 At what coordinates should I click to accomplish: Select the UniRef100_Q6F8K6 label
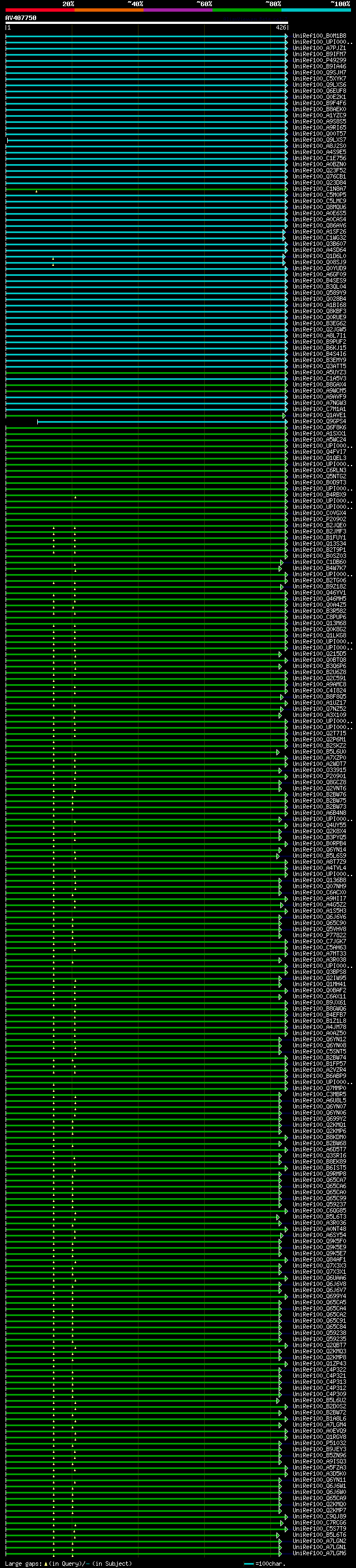point(319,427)
